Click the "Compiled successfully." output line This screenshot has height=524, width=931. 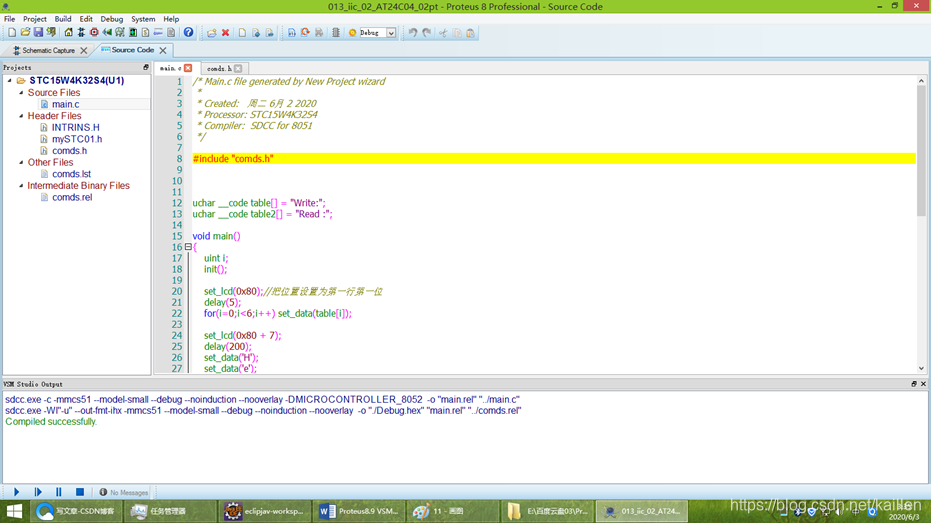tap(51, 421)
